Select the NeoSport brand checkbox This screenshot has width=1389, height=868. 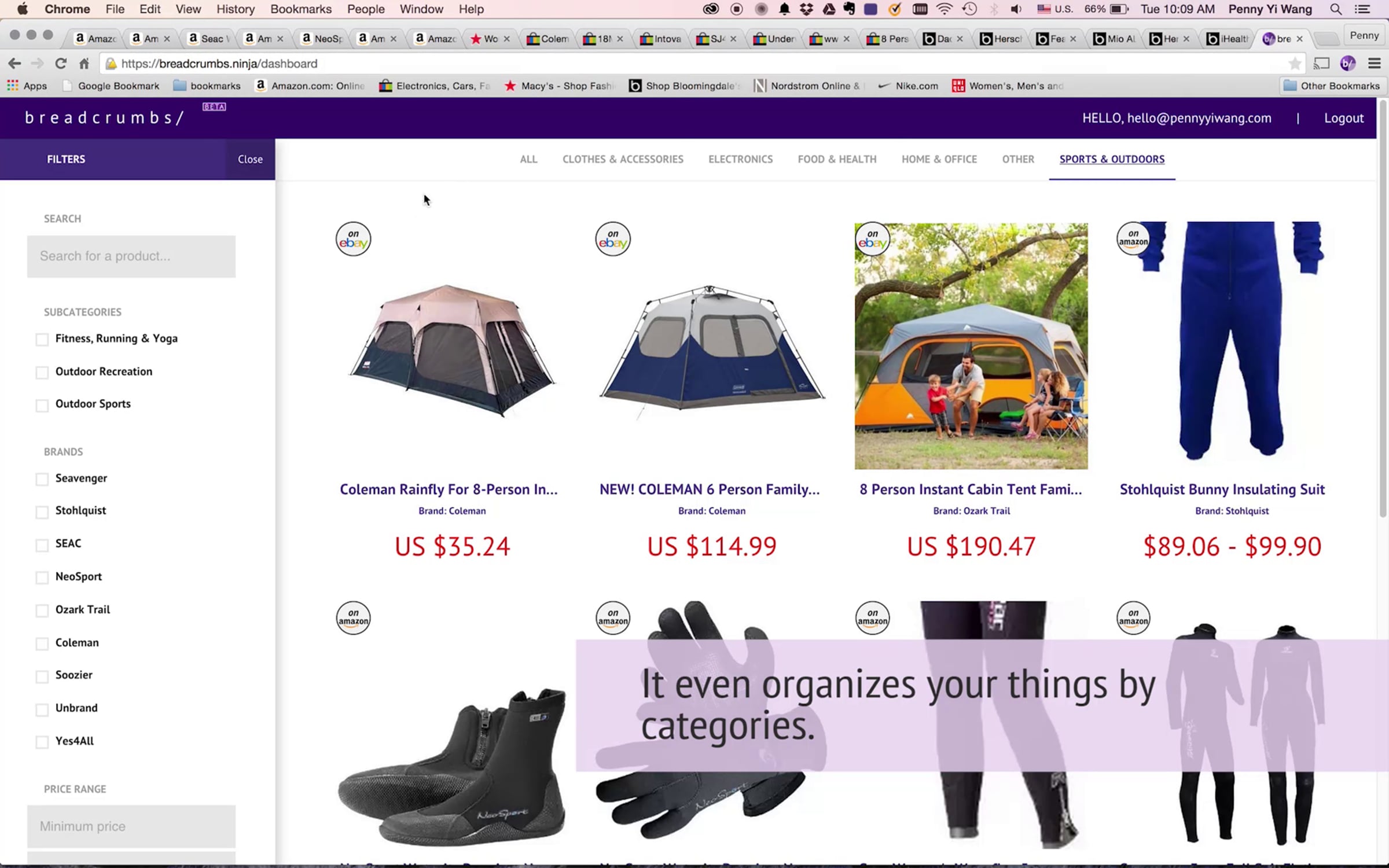pyautogui.click(x=42, y=578)
